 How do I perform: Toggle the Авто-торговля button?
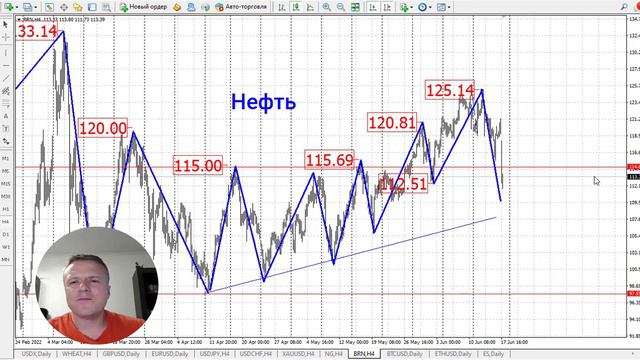241,7
